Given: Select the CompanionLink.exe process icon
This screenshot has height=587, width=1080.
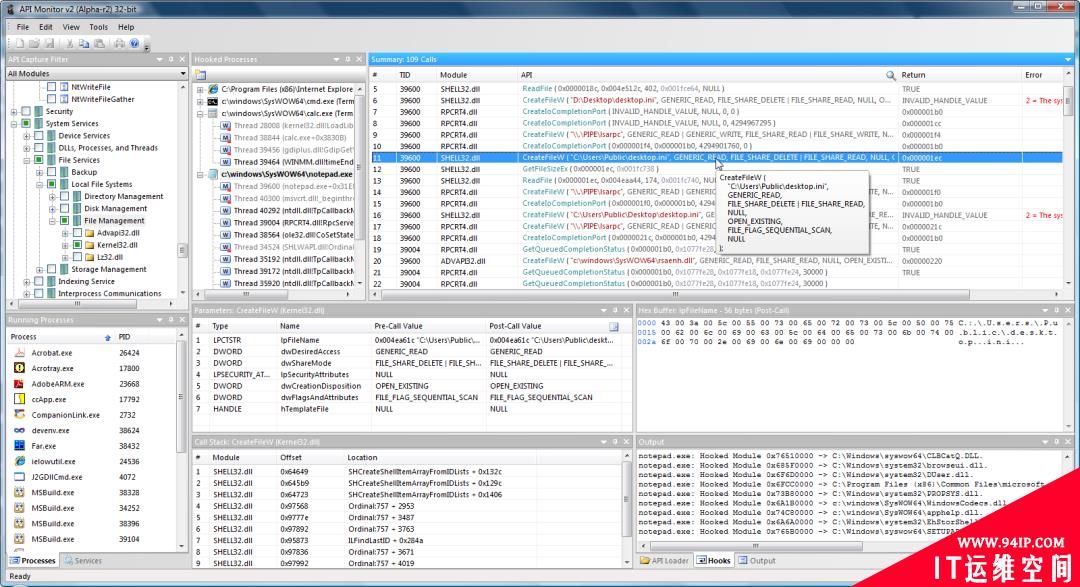Looking at the screenshot, I should pos(19,415).
